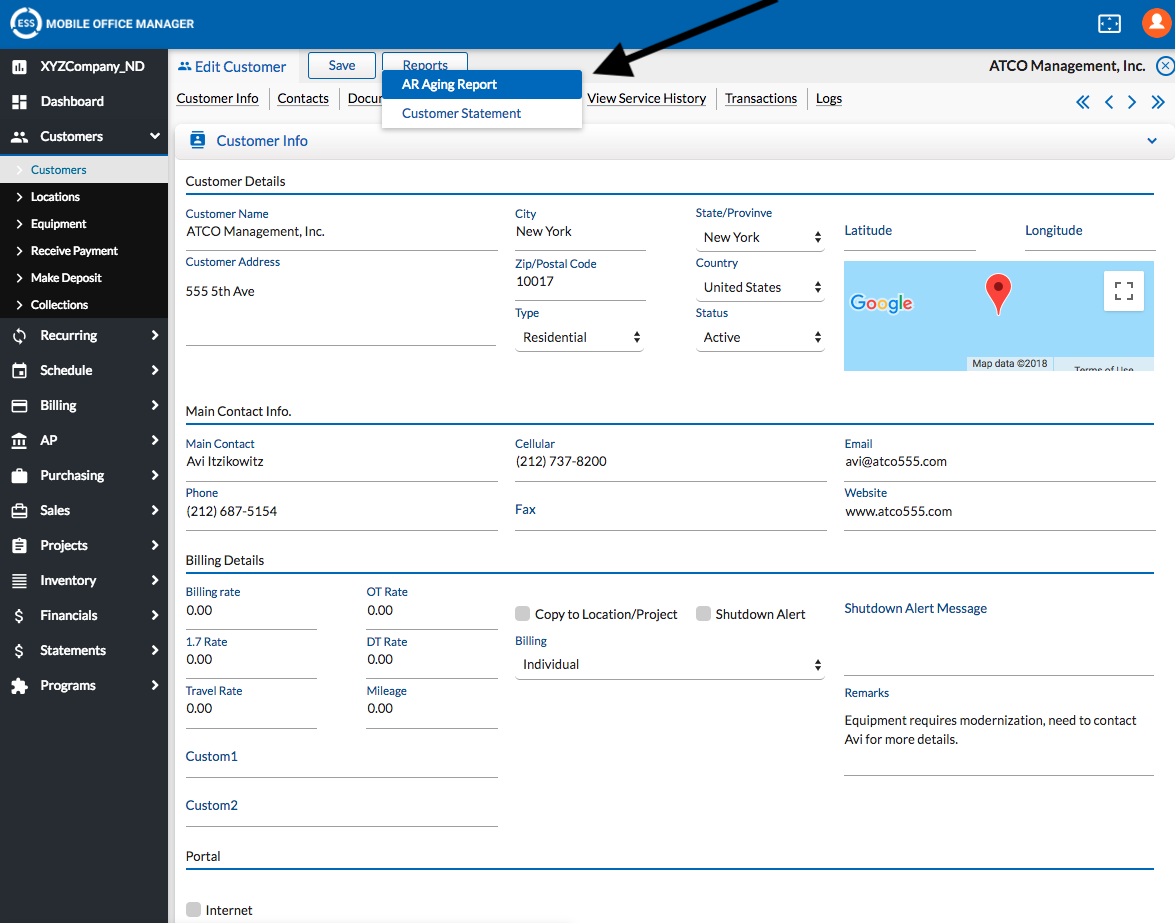
Task: Tick the Internet portal checkbox
Action: pyautogui.click(x=194, y=910)
